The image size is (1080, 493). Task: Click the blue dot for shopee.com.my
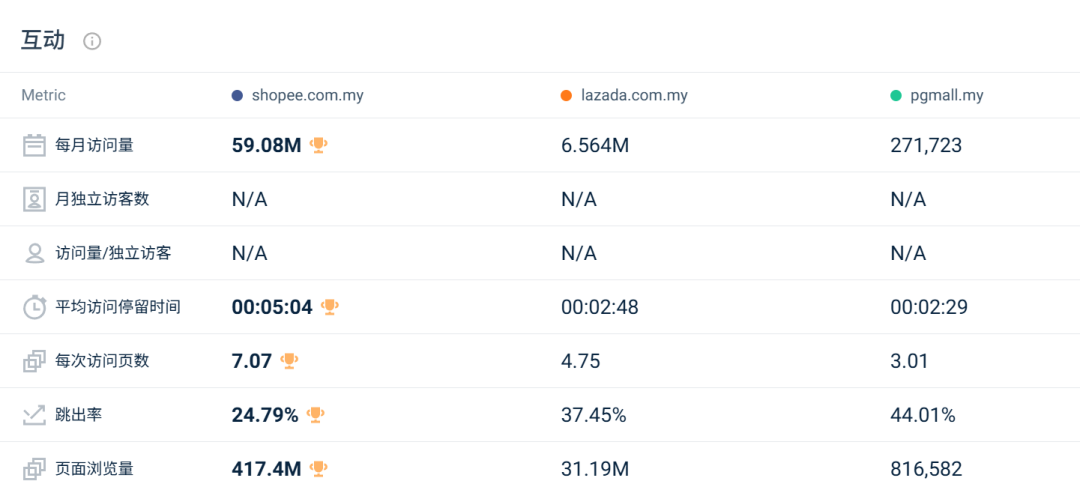click(x=237, y=96)
